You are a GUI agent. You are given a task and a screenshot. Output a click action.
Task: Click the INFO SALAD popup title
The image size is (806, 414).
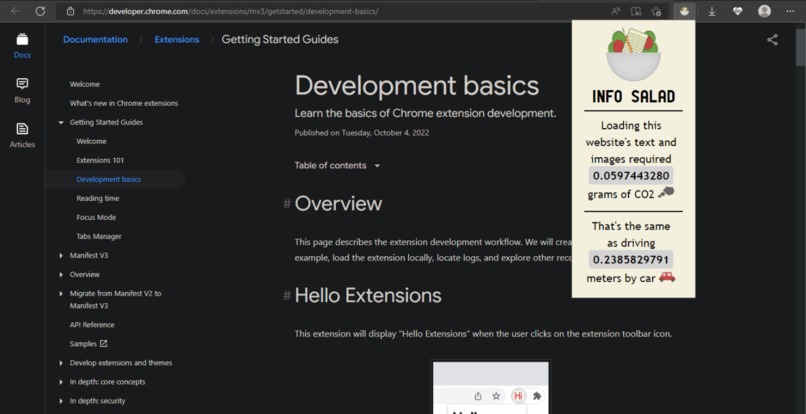click(633, 96)
